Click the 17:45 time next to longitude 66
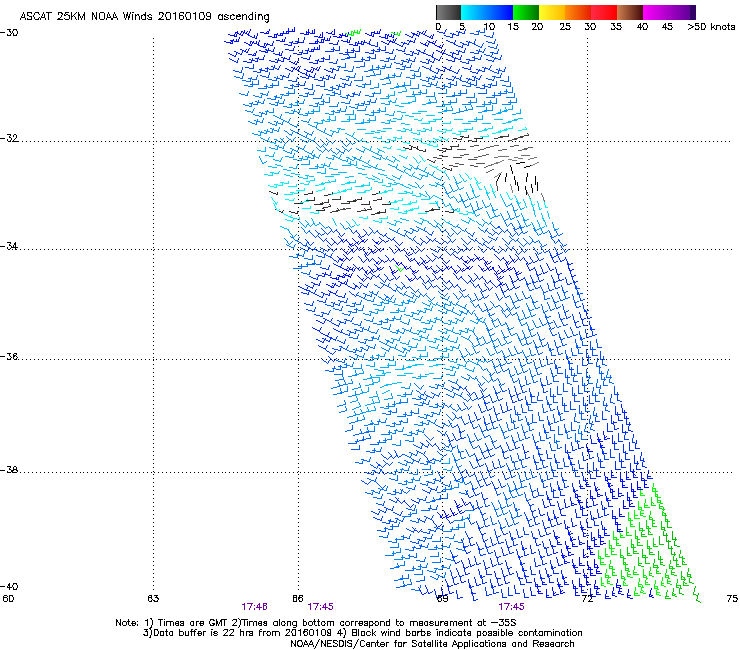 coord(320,607)
